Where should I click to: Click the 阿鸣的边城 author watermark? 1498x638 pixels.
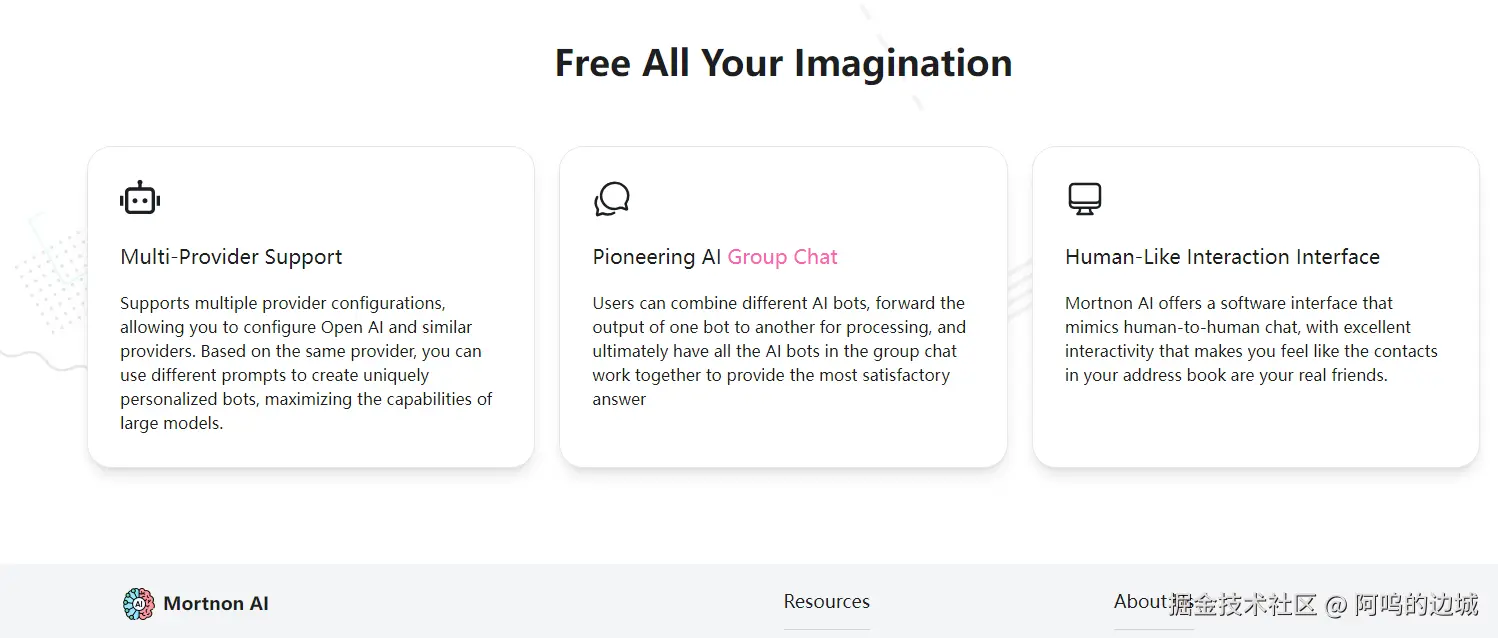[1415, 604]
